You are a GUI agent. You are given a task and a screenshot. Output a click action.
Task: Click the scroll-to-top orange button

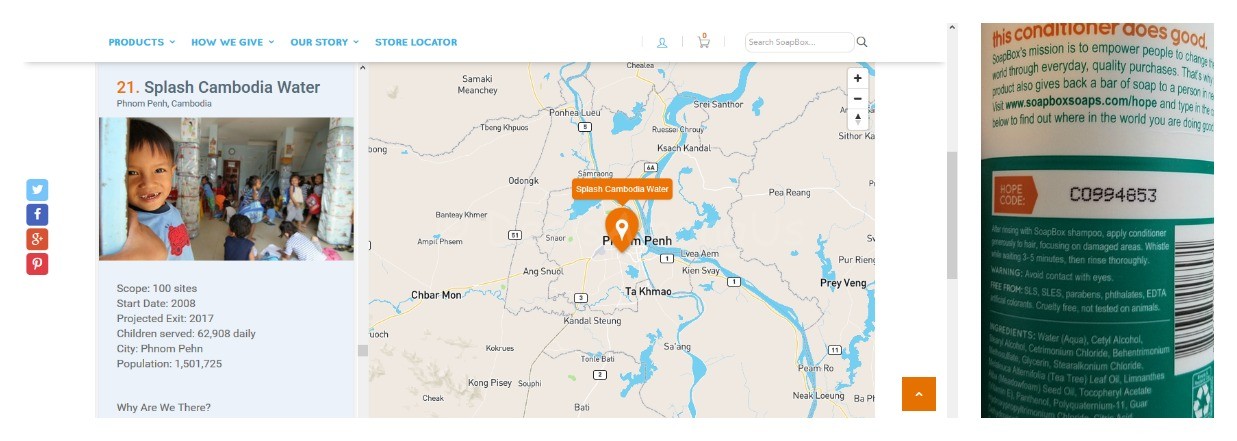(x=918, y=394)
